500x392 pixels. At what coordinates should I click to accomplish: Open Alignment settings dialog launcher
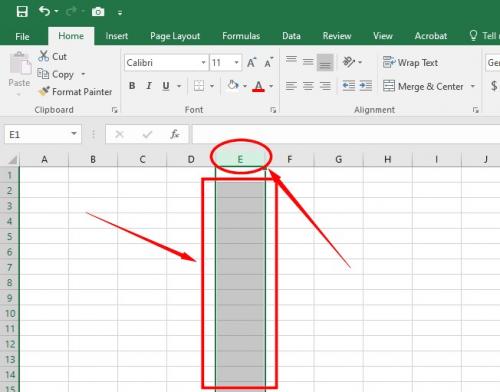click(476, 110)
